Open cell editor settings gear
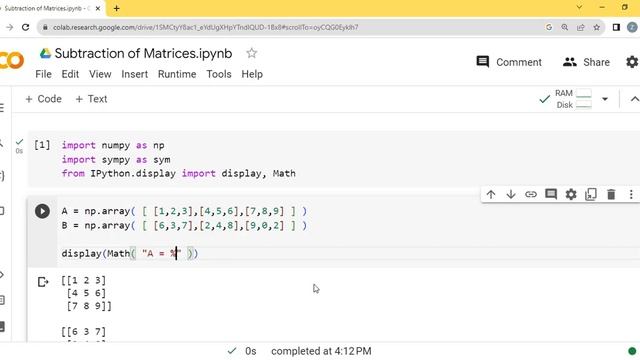The image size is (640, 360). [x=571, y=194]
